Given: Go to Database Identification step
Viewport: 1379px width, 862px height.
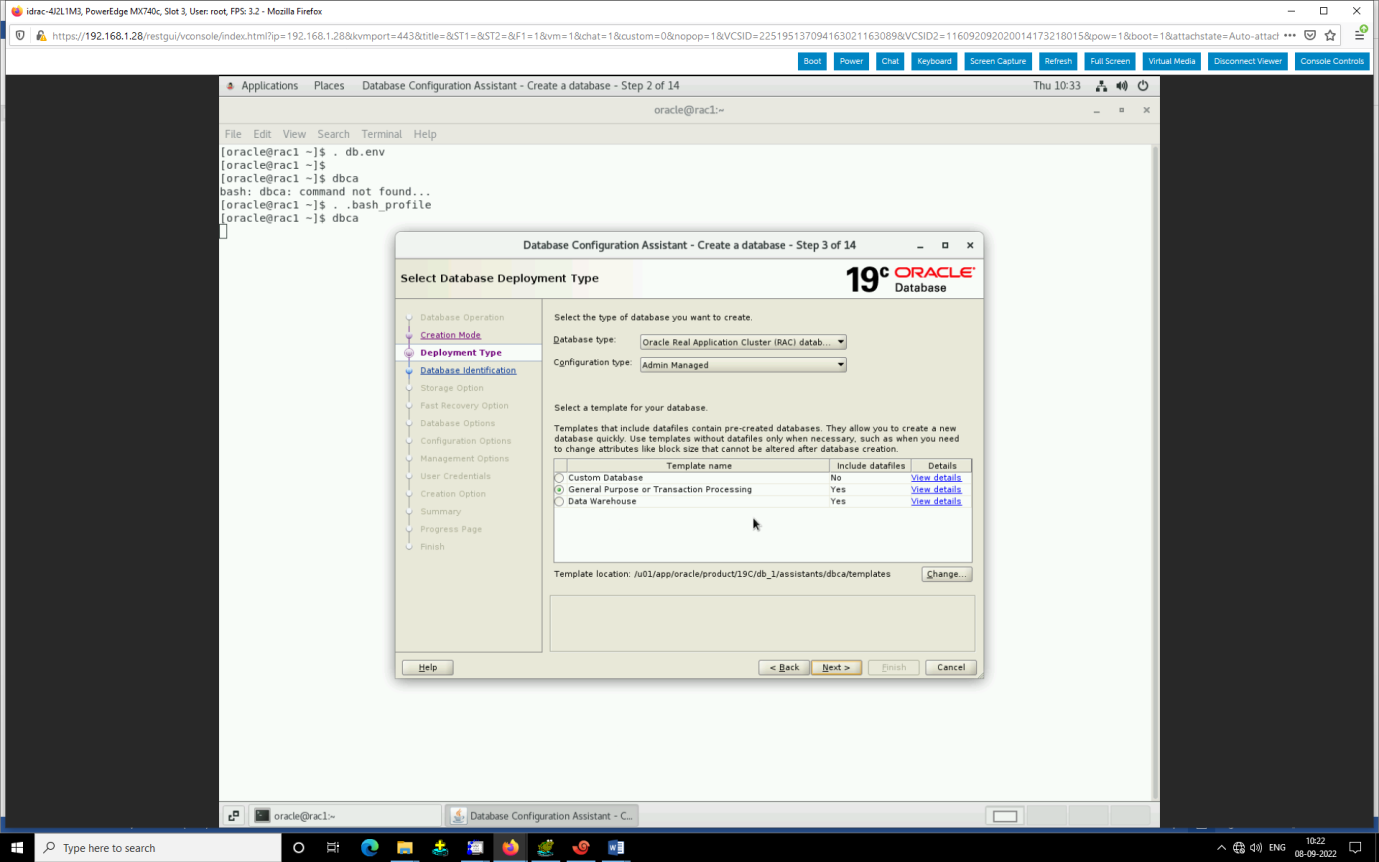Looking at the screenshot, I should coord(468,370).
